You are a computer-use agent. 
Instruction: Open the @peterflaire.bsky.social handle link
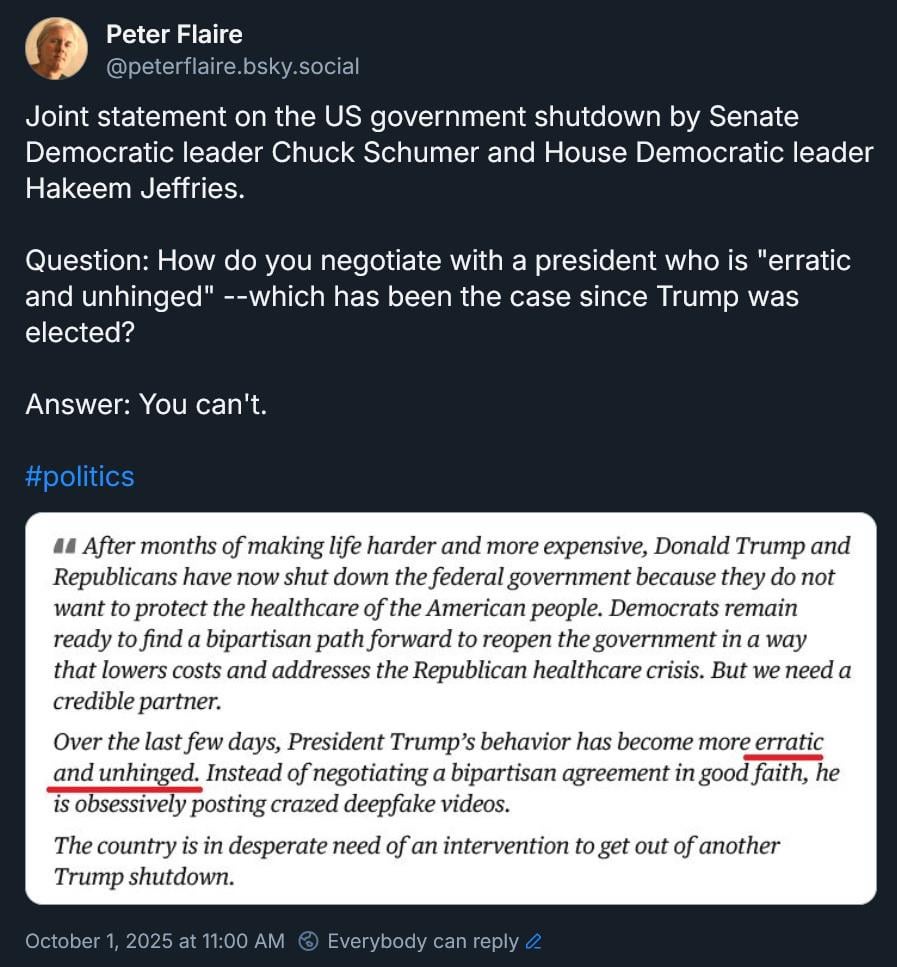pos(232,67)
